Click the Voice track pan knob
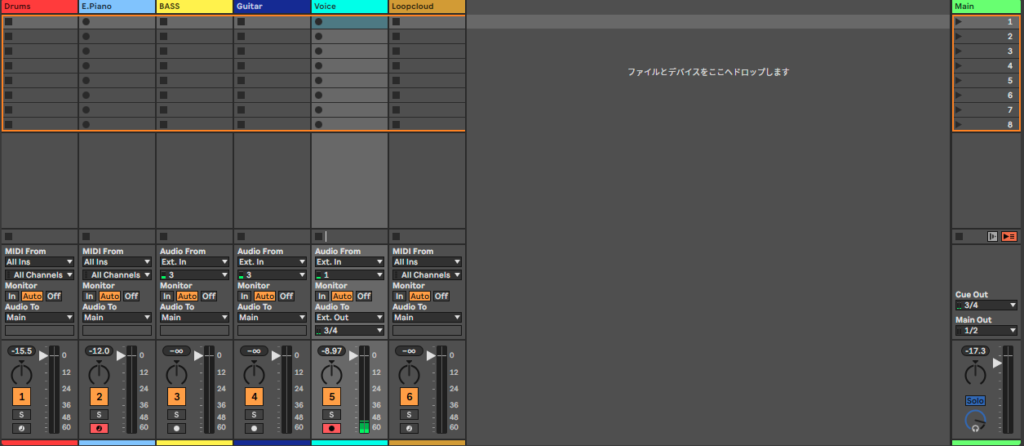Viewport: 1024px width, 446px height. click(332, 374)
